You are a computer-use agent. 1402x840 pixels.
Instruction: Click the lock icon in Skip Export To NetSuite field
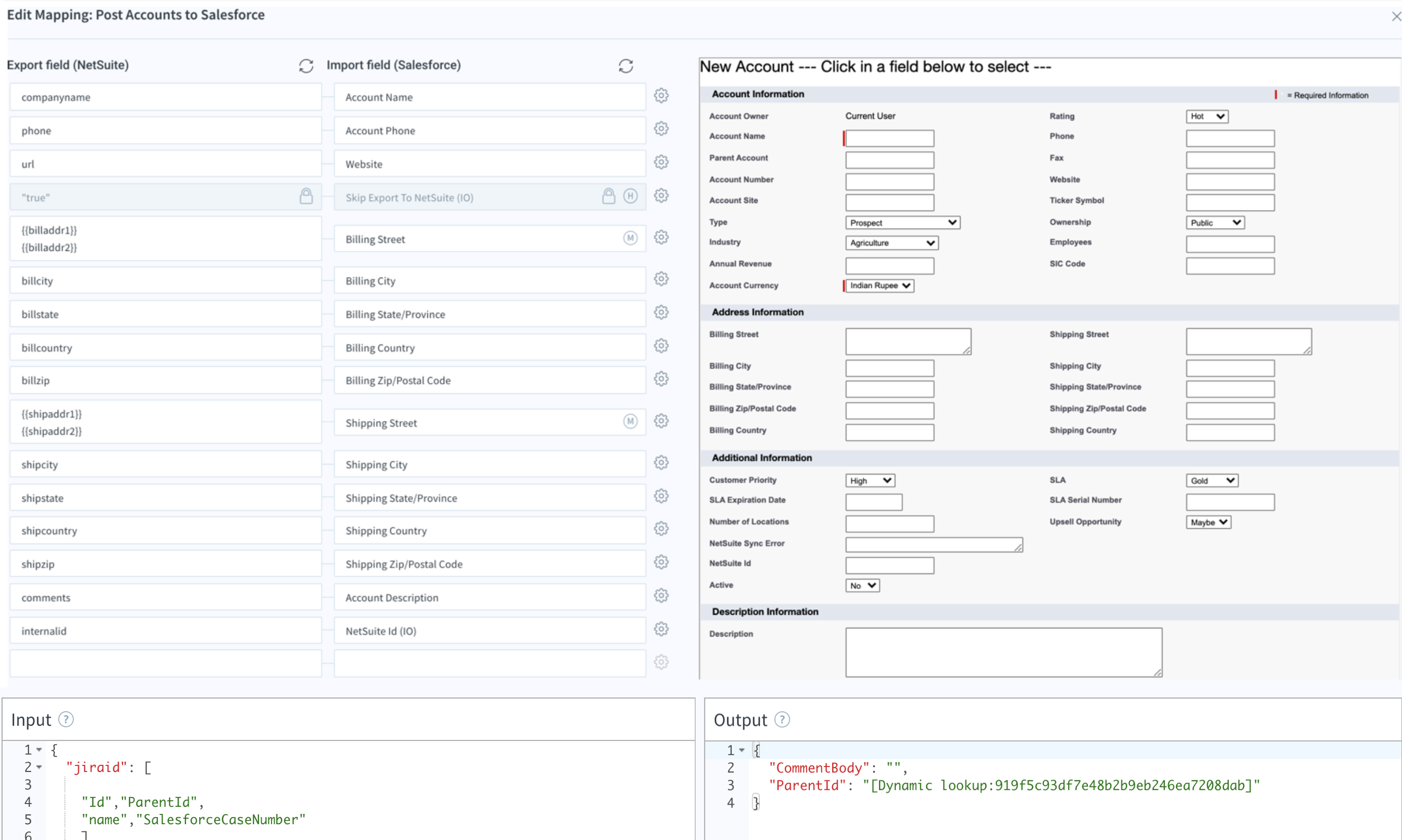[x=608, y=196]
